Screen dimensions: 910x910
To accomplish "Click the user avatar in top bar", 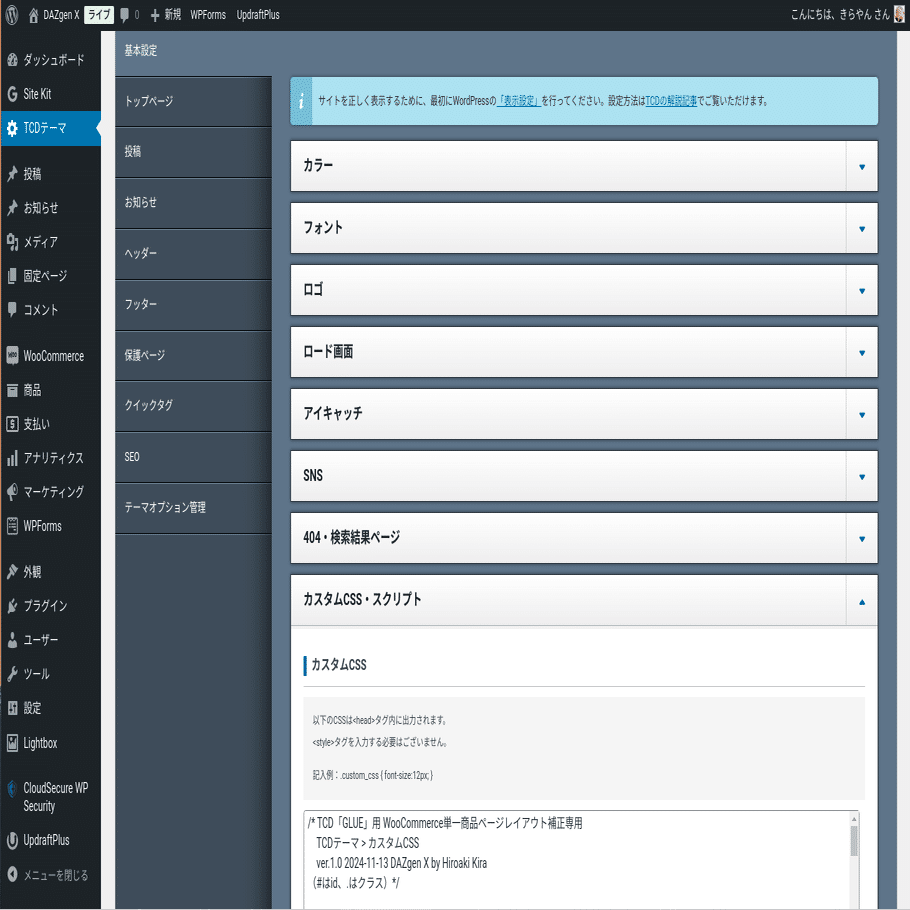I will click(899, 14).
